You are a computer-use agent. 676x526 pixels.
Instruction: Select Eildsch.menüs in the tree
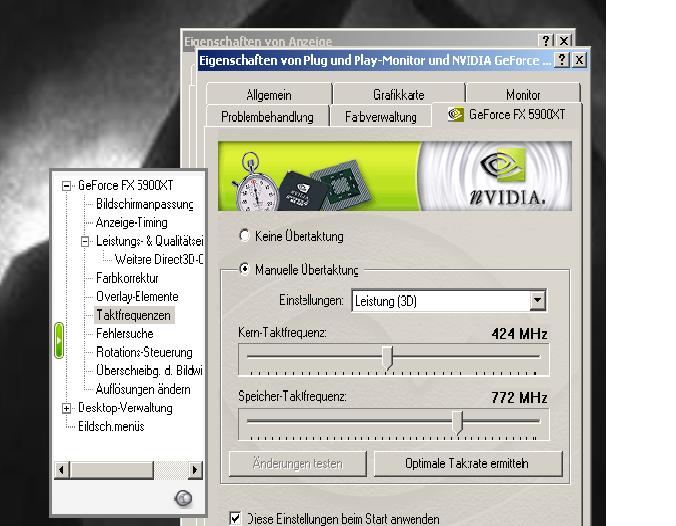click(111, 426)
